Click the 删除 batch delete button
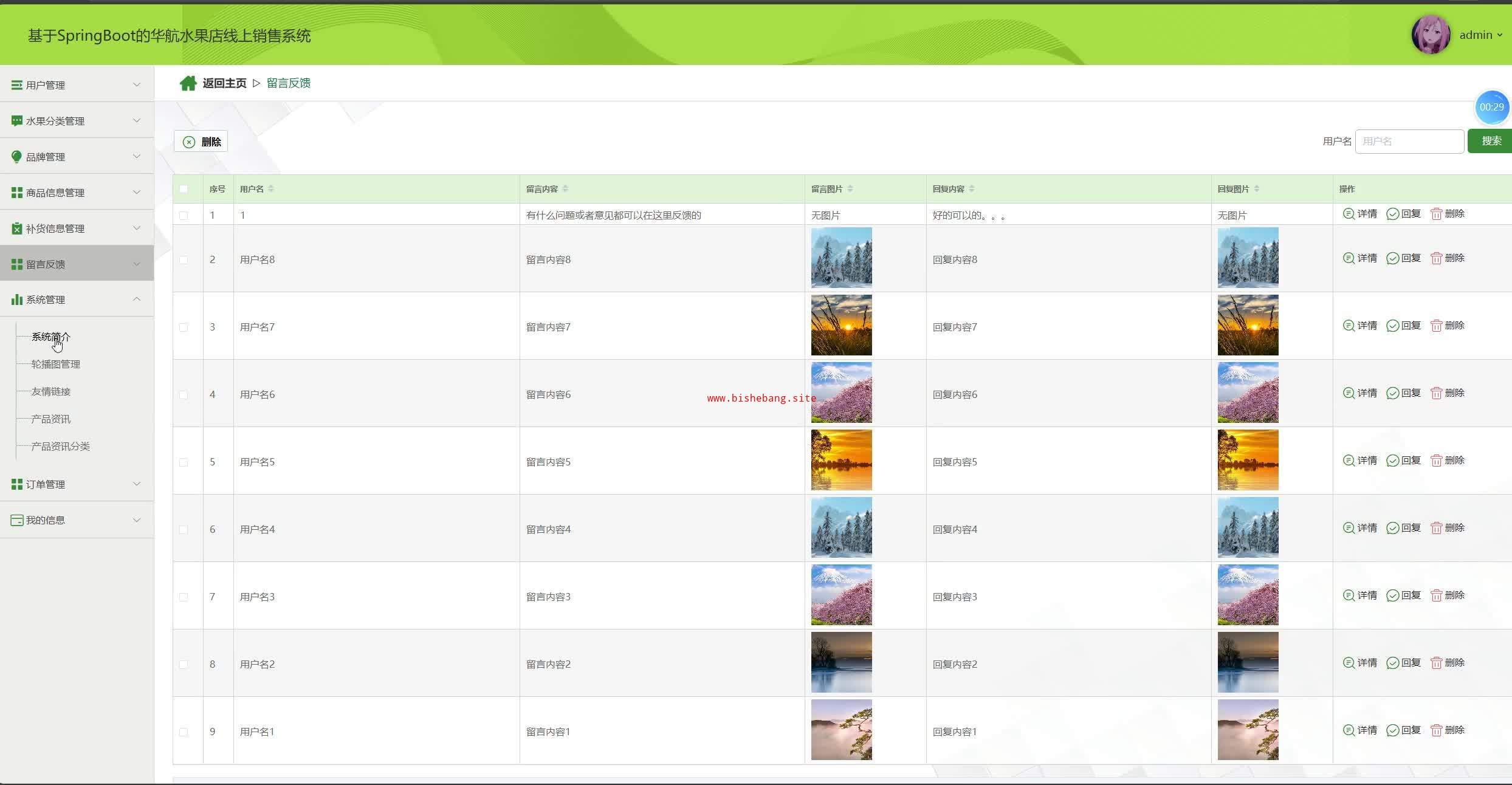This screenshot has height=785, width=1512. [x=201, y=142]
